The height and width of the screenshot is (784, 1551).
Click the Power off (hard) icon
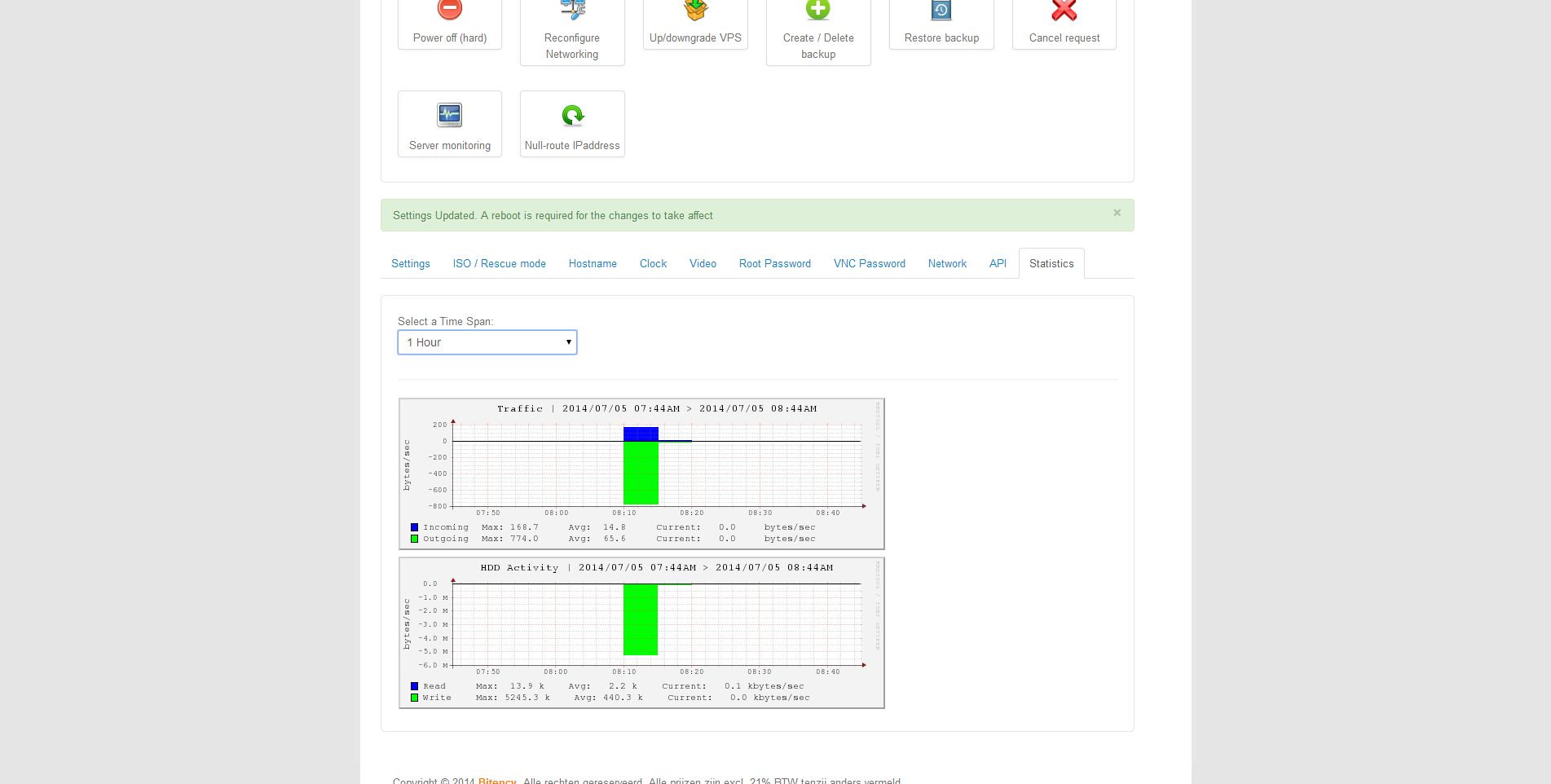pyautogui.click(x=450, y=10)
